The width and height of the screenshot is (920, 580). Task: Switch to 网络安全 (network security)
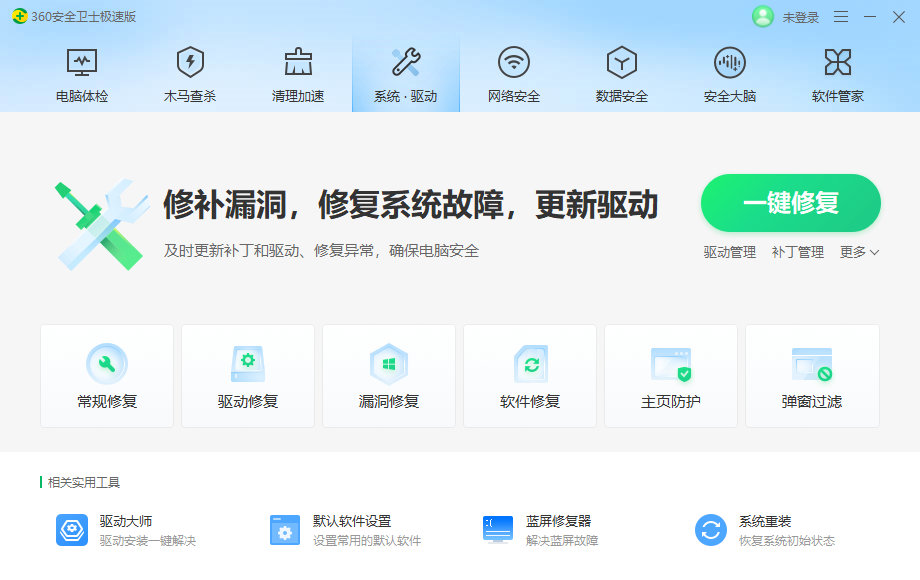click(512, 70)
